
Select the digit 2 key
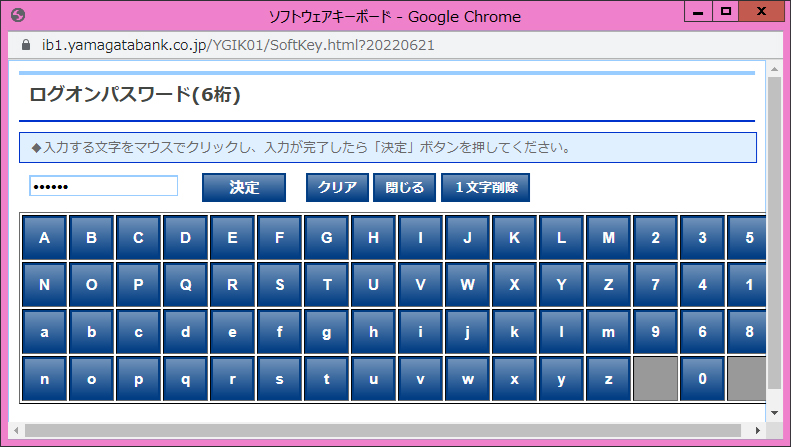(655, 238)
